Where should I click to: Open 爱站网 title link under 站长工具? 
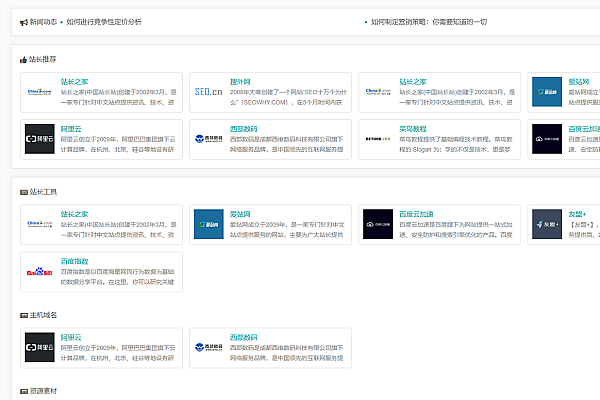click(240, 214)
